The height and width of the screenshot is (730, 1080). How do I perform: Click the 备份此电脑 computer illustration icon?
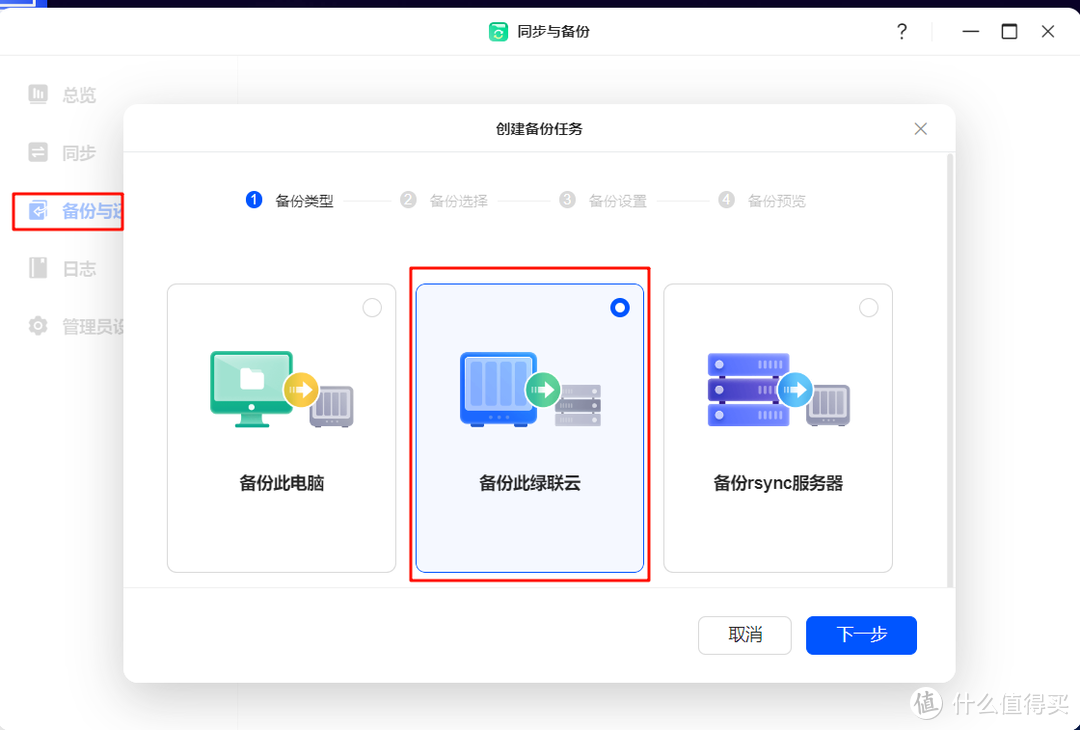[x=281, y=389]
